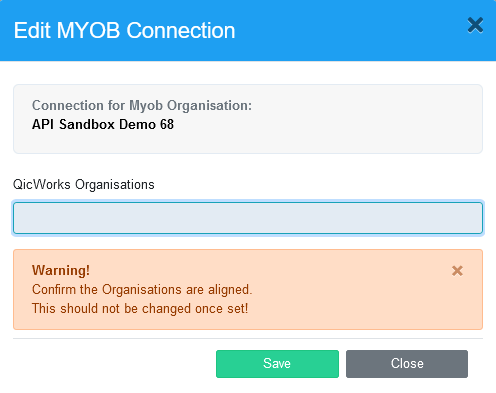
Task: Select the "API Sandbox Demo 68" organisation name
Action: click(x=103, y=124)
